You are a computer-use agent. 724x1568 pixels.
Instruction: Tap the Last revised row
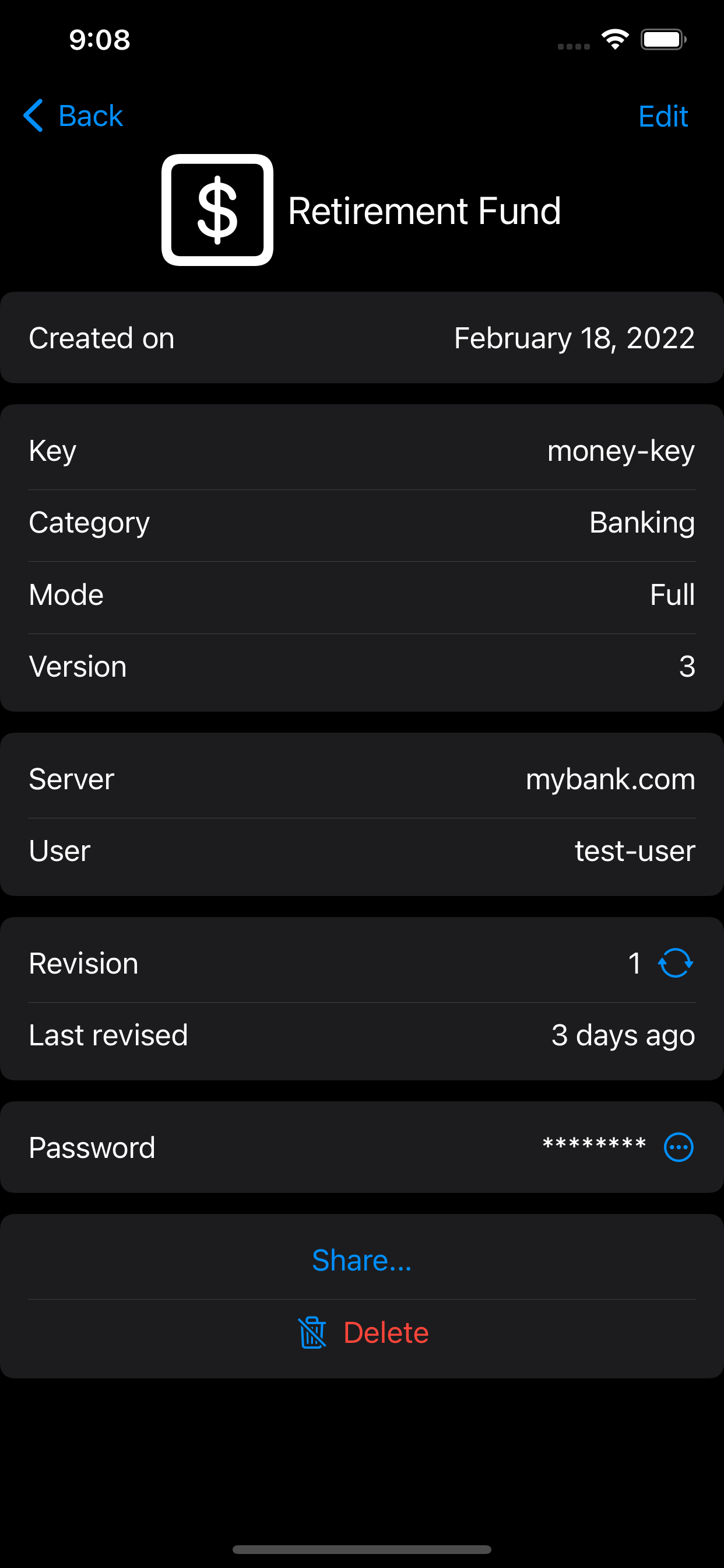click(x=362, y=1035)
